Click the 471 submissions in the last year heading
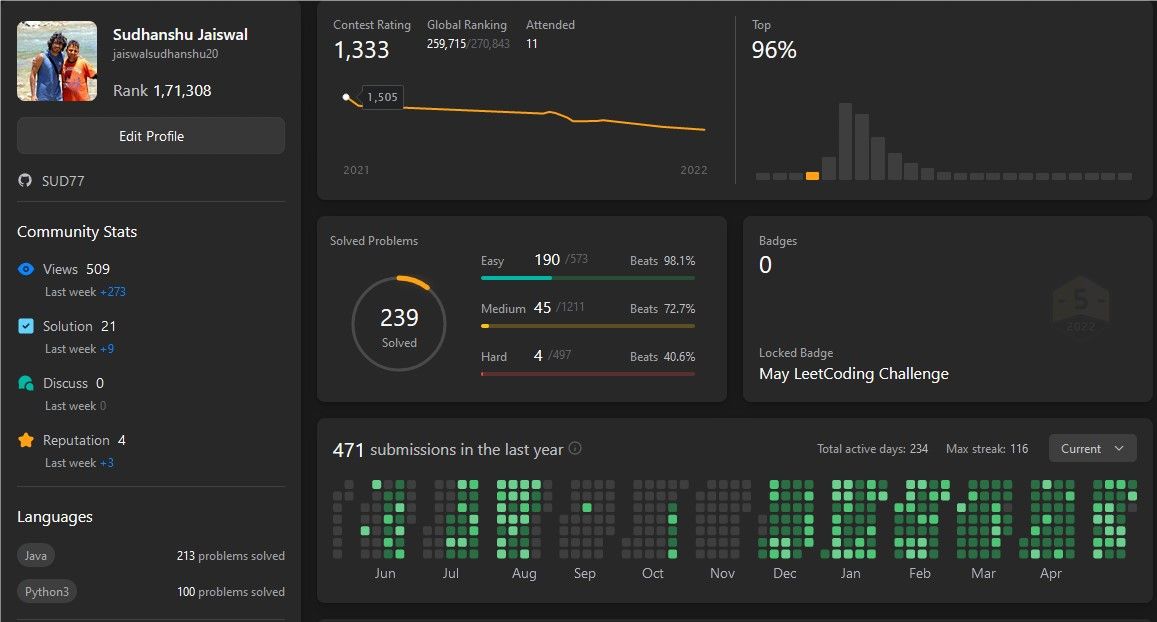Image resolution: width=1157 pixels, height=622 pixels. click(448, 449)
